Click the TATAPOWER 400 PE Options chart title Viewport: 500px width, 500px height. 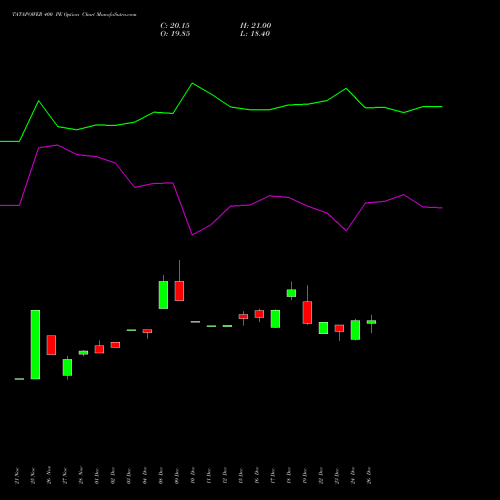coord(74,14)
